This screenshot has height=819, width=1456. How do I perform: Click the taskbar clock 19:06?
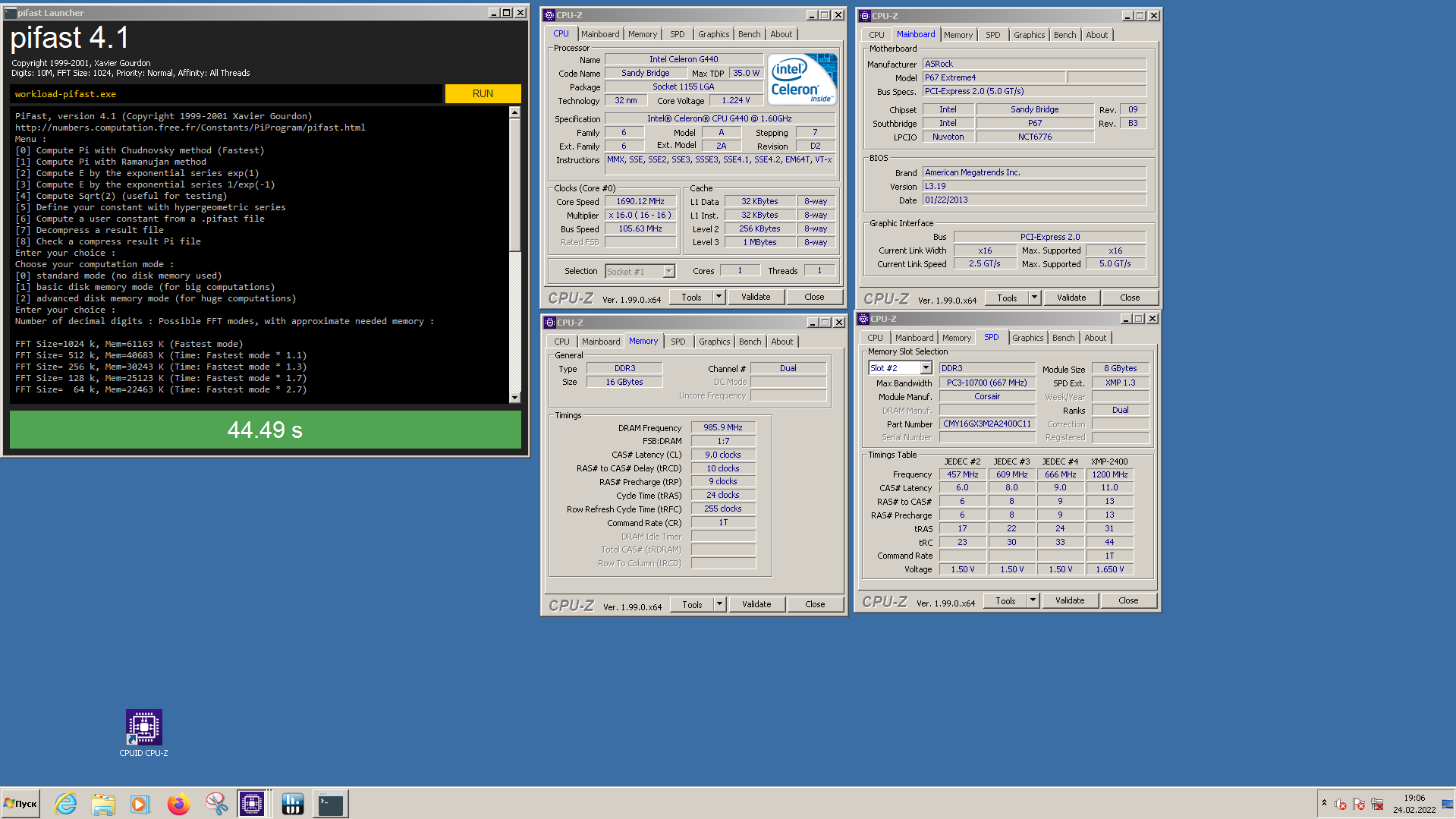(x=1414, y=798)
